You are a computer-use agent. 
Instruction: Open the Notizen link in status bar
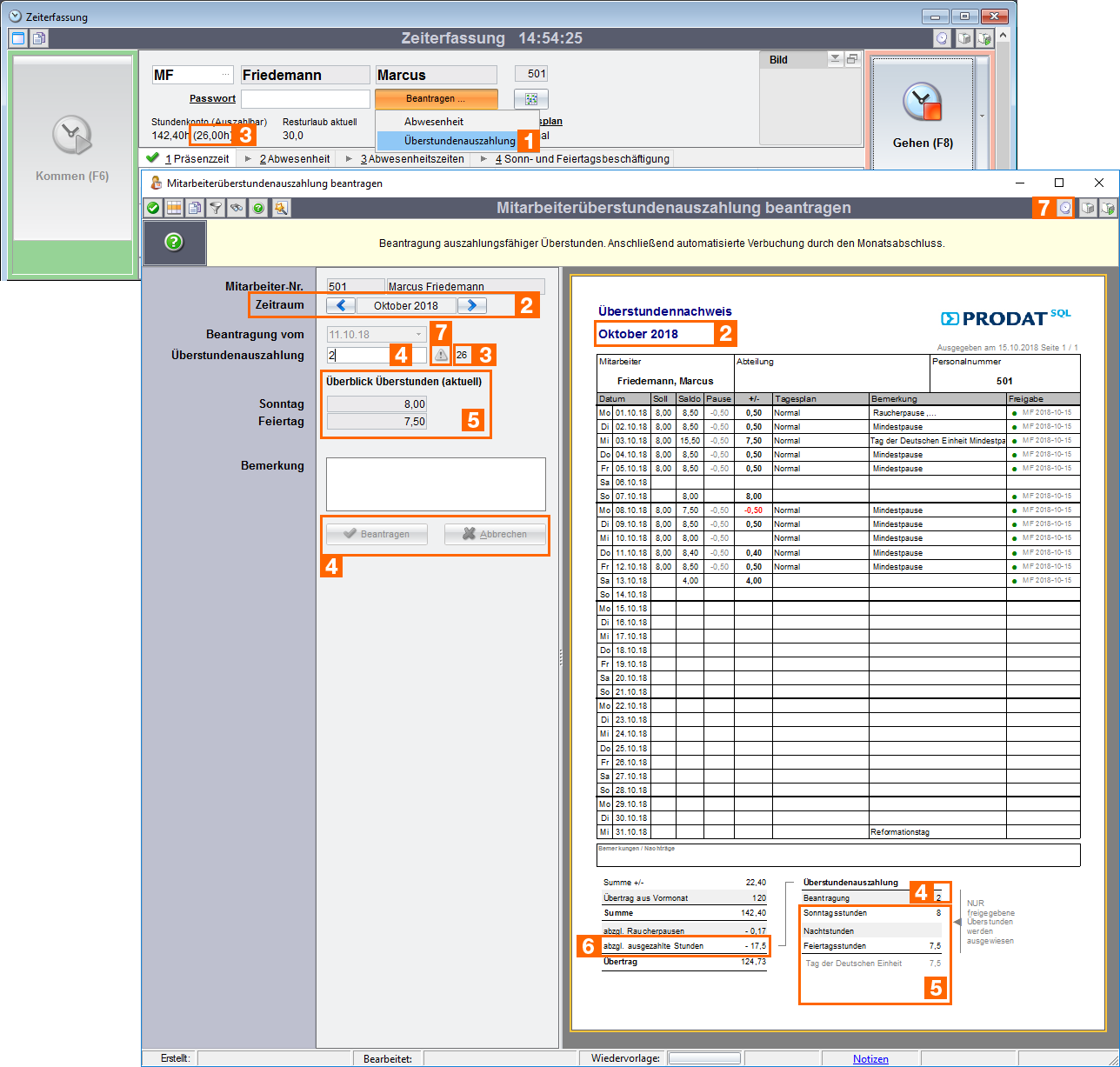(870, 1058)
